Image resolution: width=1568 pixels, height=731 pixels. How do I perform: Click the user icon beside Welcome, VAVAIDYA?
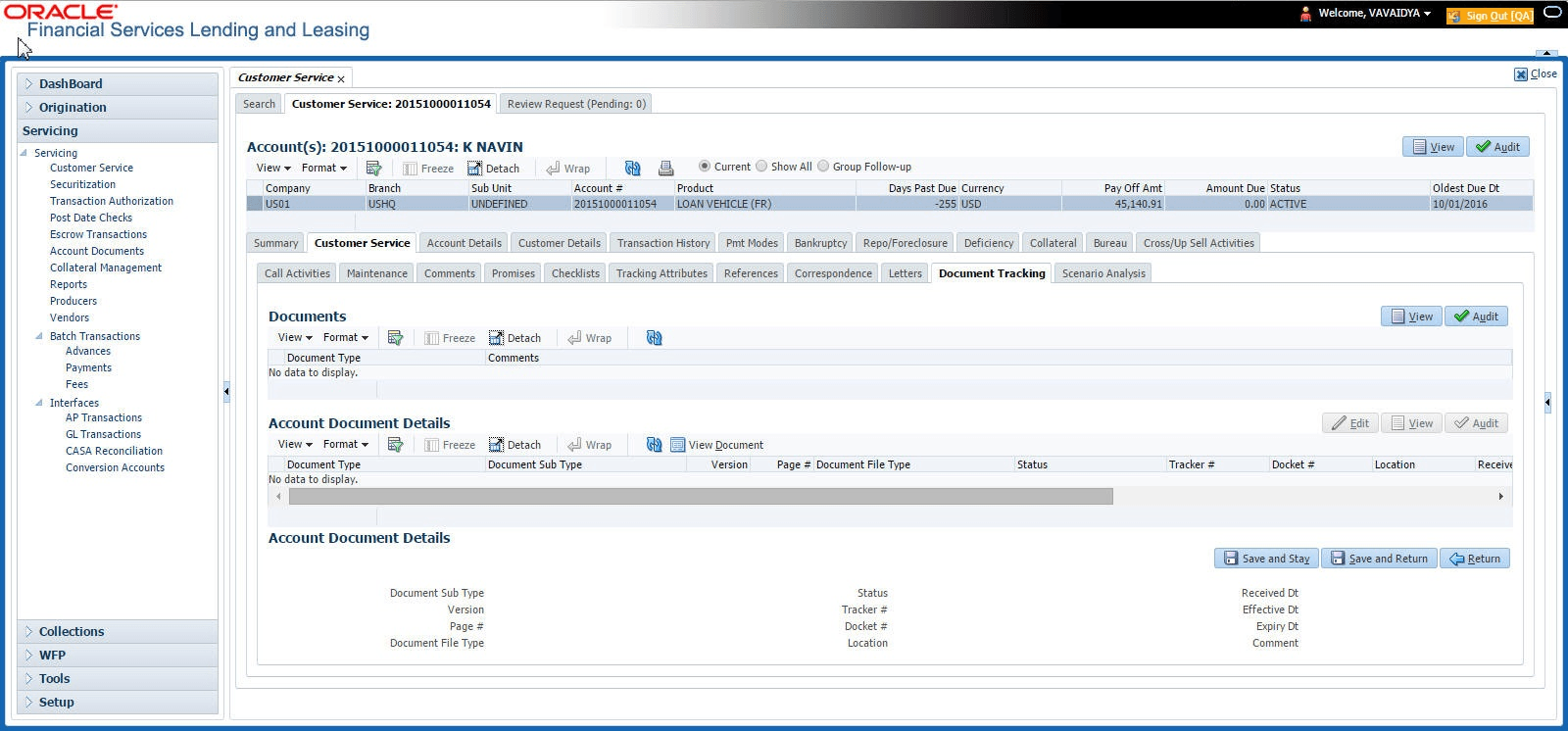[x=1305, y=14]
